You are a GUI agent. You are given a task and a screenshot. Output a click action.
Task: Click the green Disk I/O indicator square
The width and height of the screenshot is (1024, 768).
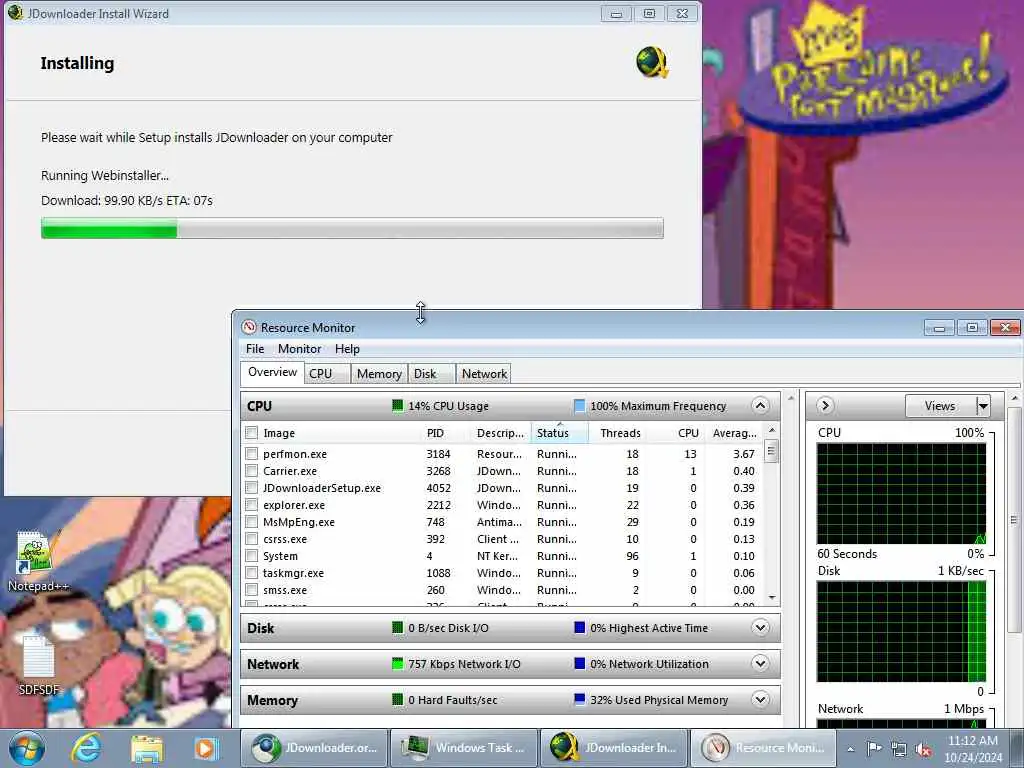click(397, 628)
